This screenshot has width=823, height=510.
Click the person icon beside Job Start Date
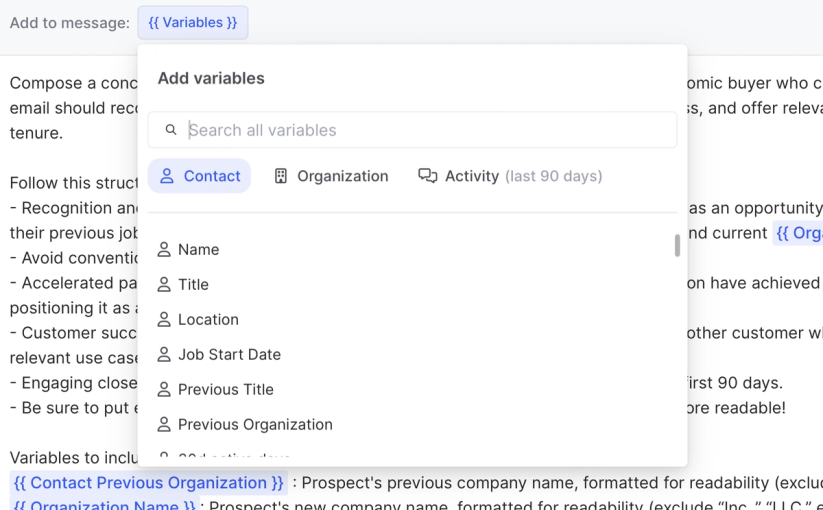[x=164, y=354]
